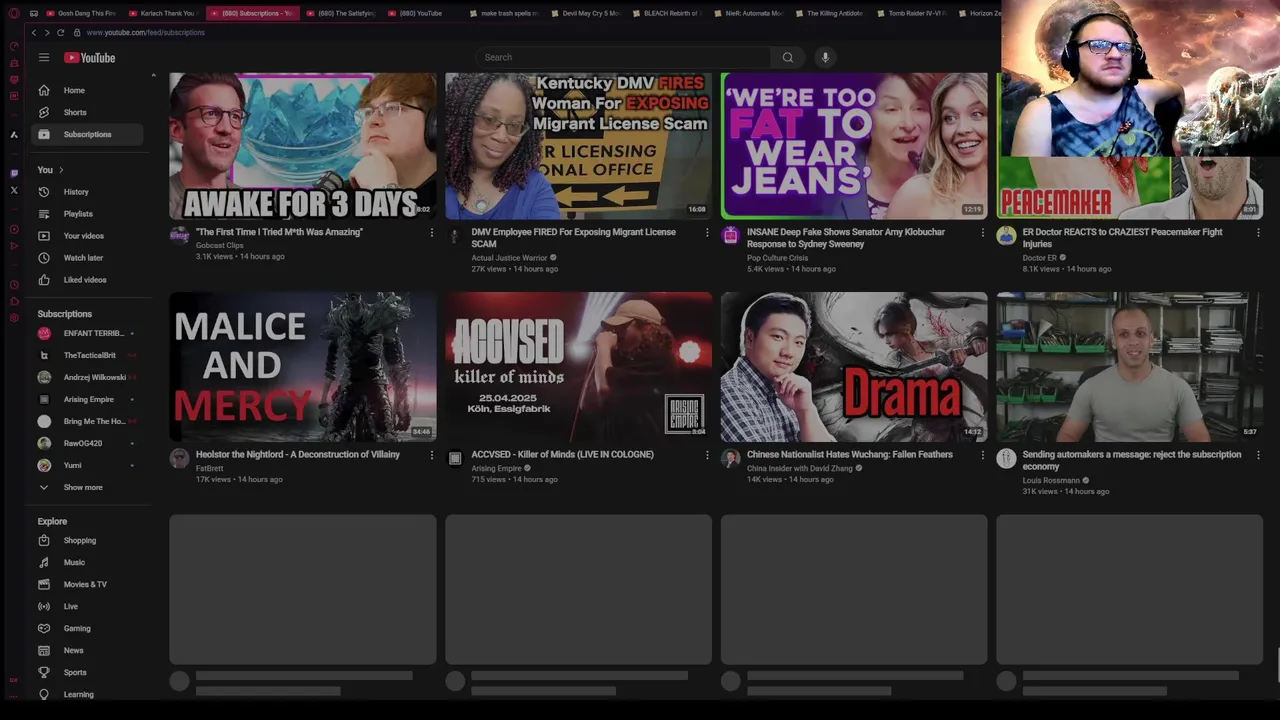The width and height of the screenshot is (1280, 720).
Task: Open Watch later in the sidebar
Action: [88, 258]
